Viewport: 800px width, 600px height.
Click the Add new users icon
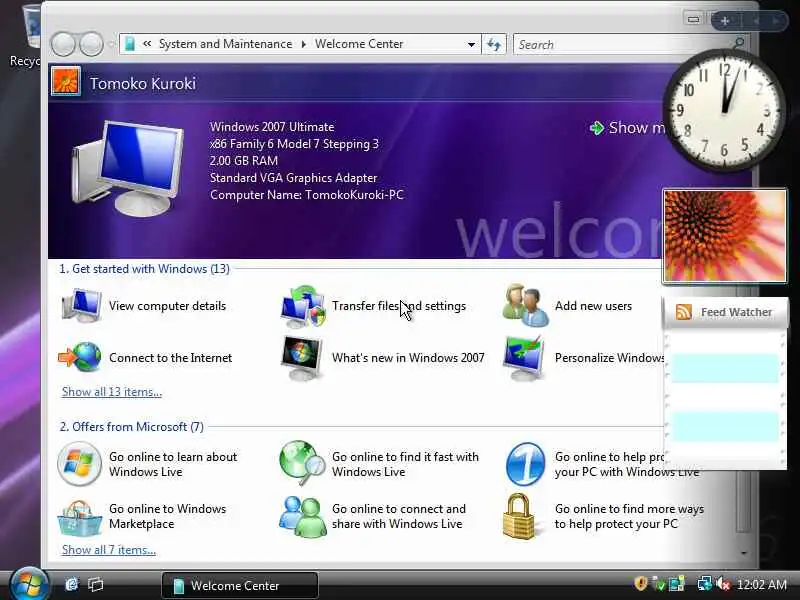(x=526, y=306)
